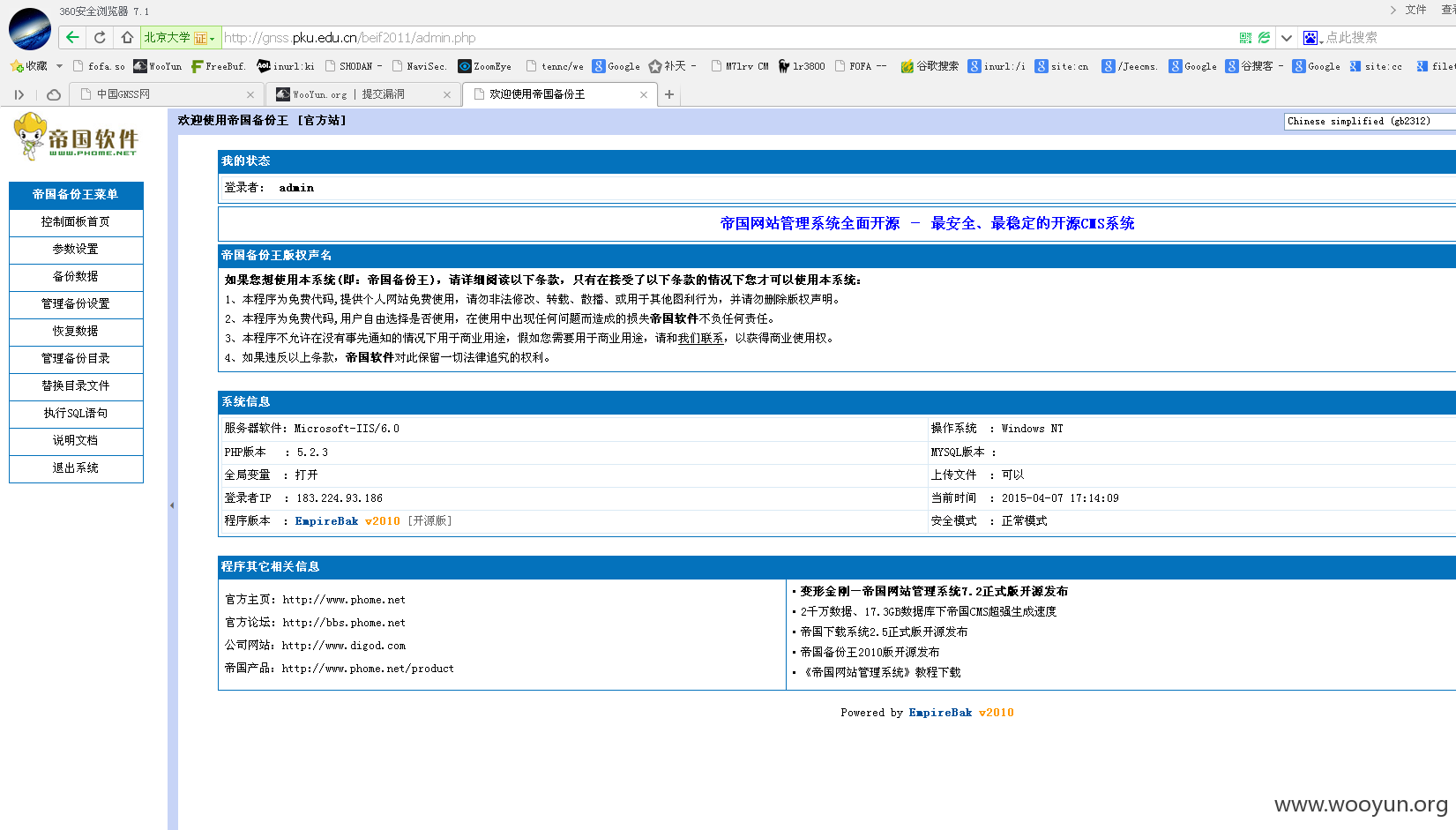The height and width of the screenshot is (830, 1456).
Task: Click the 官方站 link in header
Action: click(x=322, y=121)
